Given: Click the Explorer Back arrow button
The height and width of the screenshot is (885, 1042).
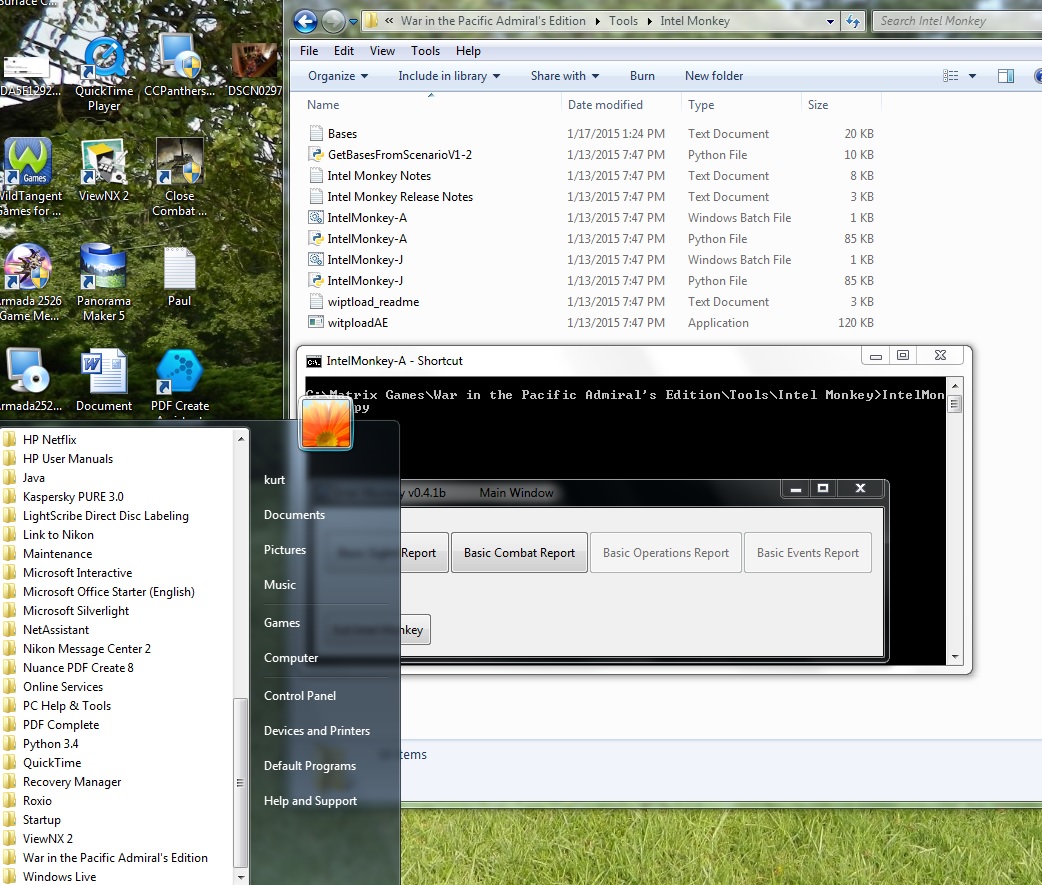Looking at the screenshot, I should (305, 22).
